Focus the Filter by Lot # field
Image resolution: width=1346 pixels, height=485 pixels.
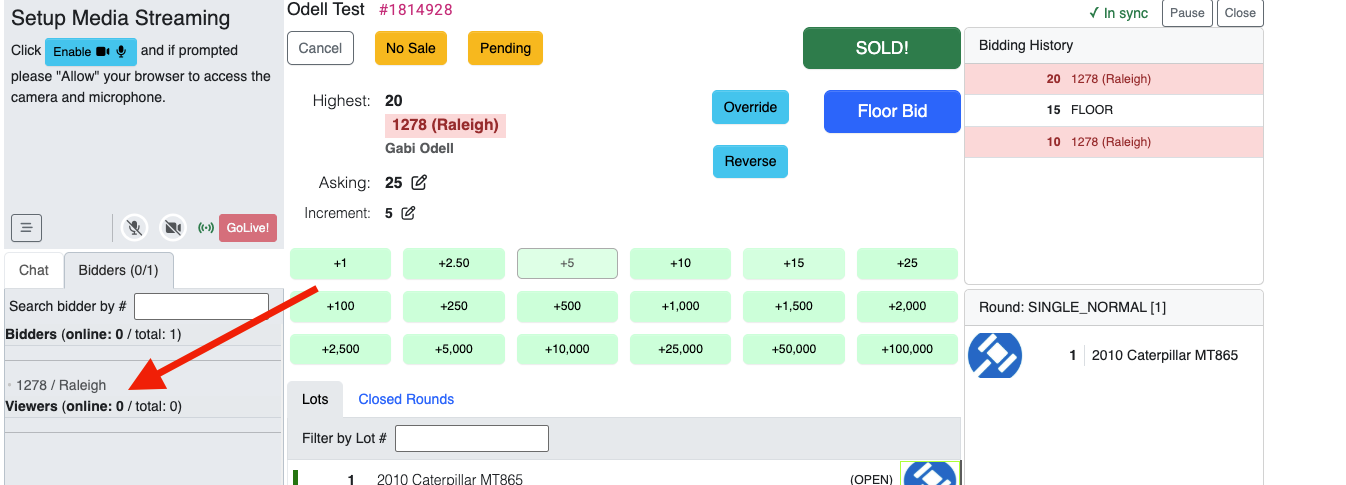pyautogui.click(x=472, y=438)
